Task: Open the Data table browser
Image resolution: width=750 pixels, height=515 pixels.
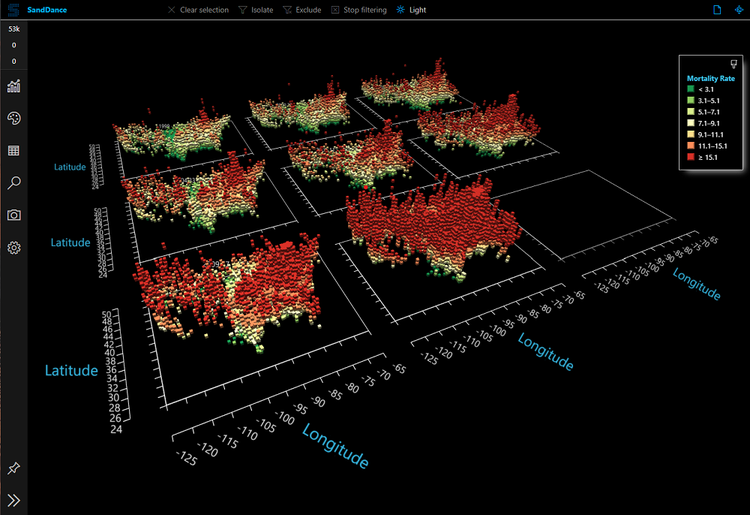Action: tap(14, 151)
